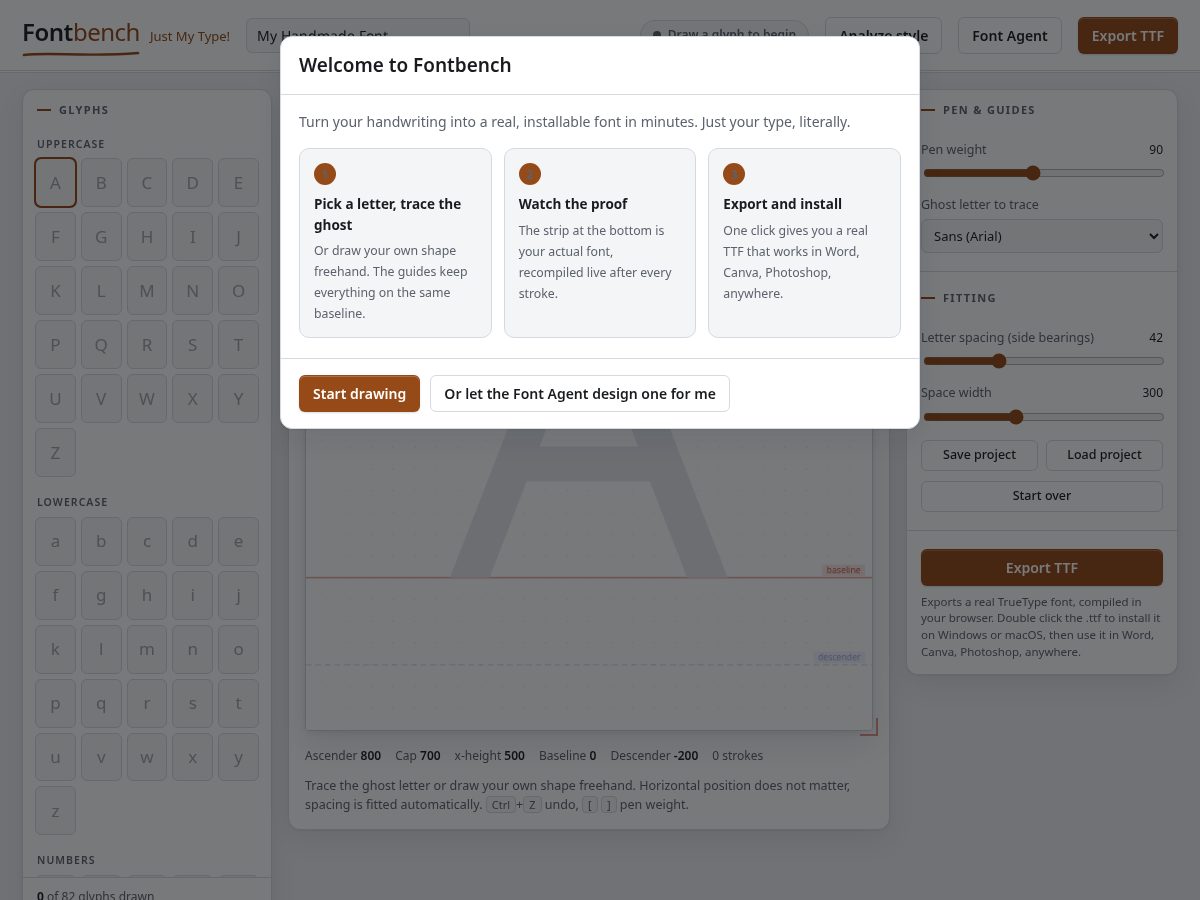Select uppercase glyph K
This screenshot has height=900, width=1200.
tap(55, 291)
